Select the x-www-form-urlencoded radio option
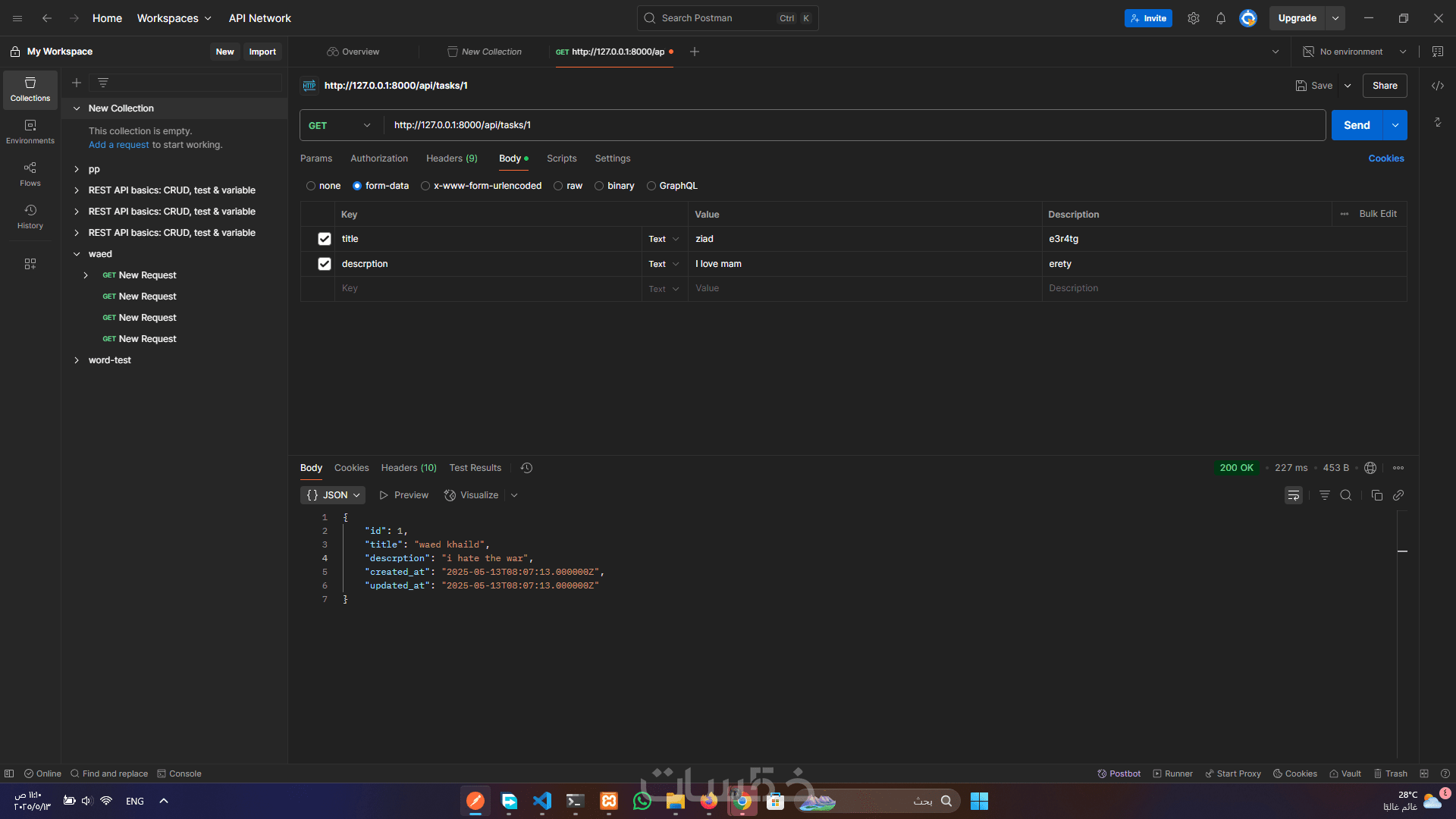 pos(425,186)
